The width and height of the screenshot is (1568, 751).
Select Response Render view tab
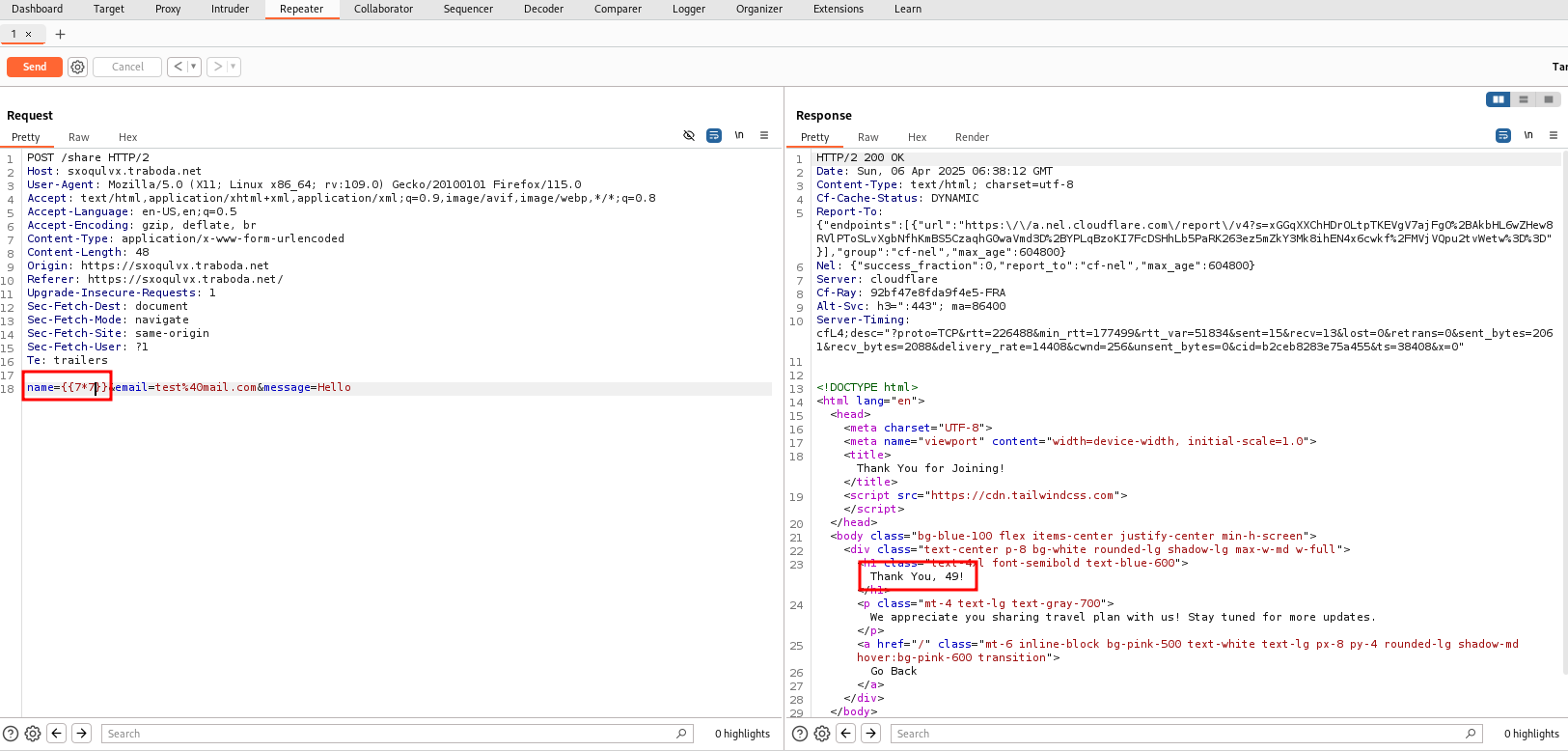[x=972, y=137]
